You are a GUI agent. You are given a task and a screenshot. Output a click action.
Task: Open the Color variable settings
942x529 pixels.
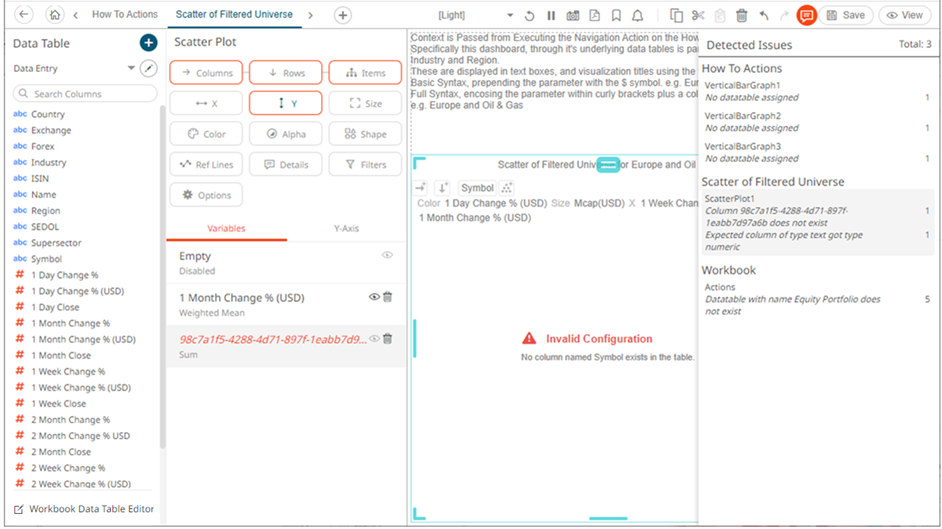(x=206, y=134)
